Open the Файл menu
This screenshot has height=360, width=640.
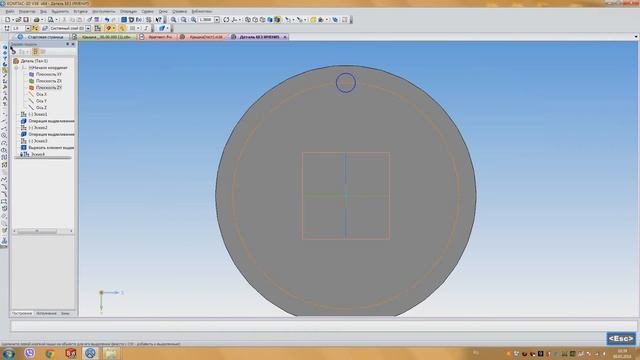(x=10, y=11)
